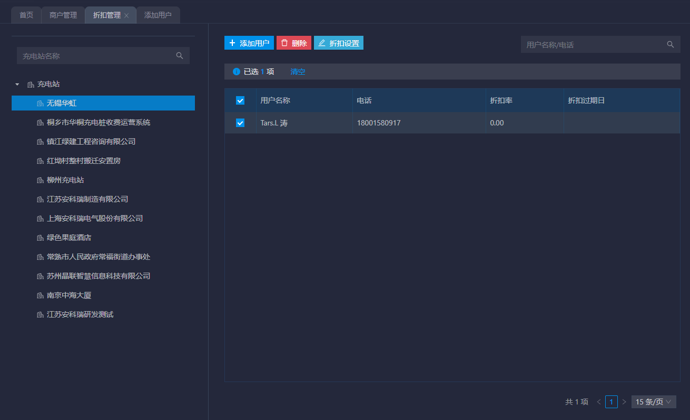
Task: Open 折扣设置 discount settings button
Action: [338, 43]
